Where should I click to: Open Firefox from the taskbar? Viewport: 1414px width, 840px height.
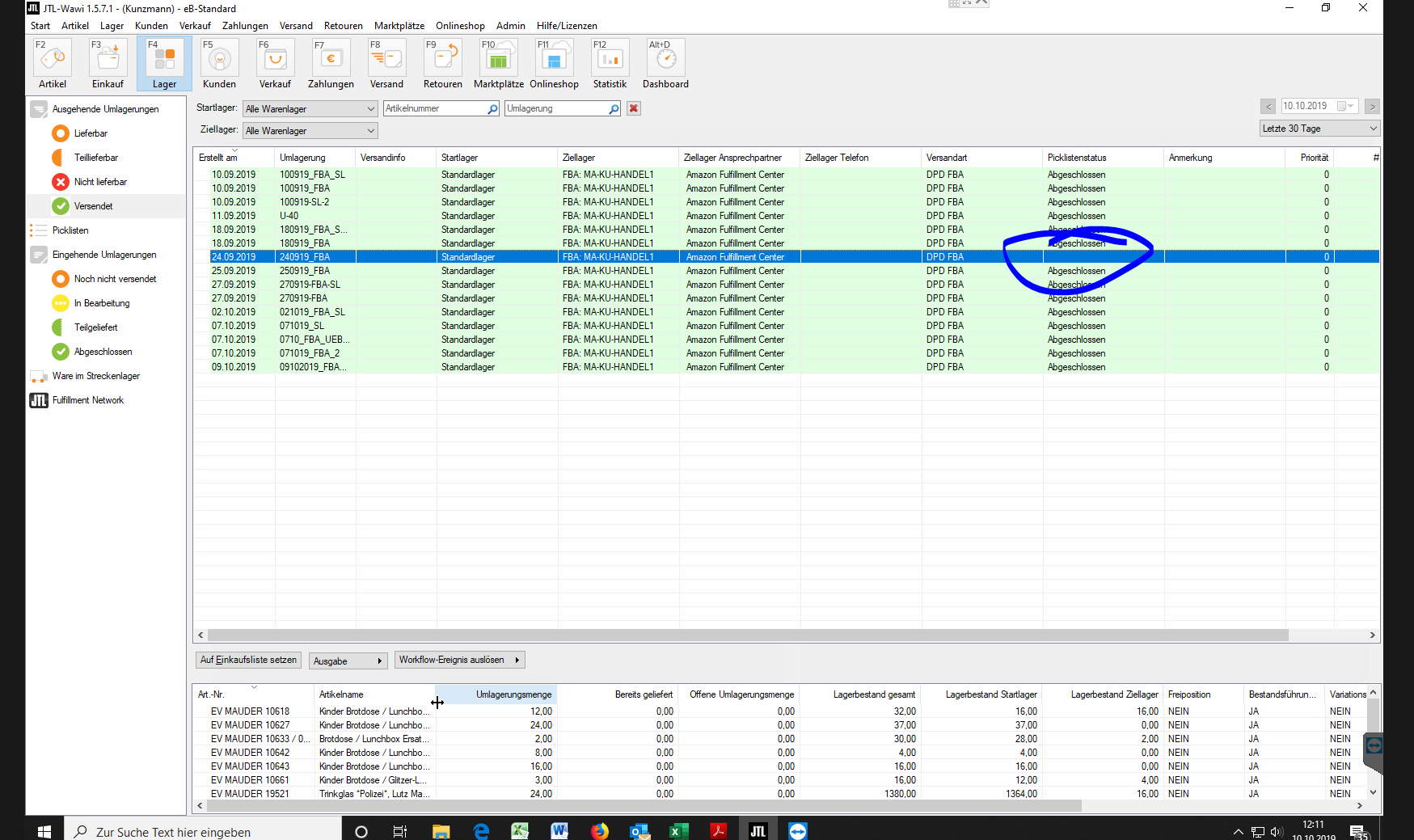[599, 831]
